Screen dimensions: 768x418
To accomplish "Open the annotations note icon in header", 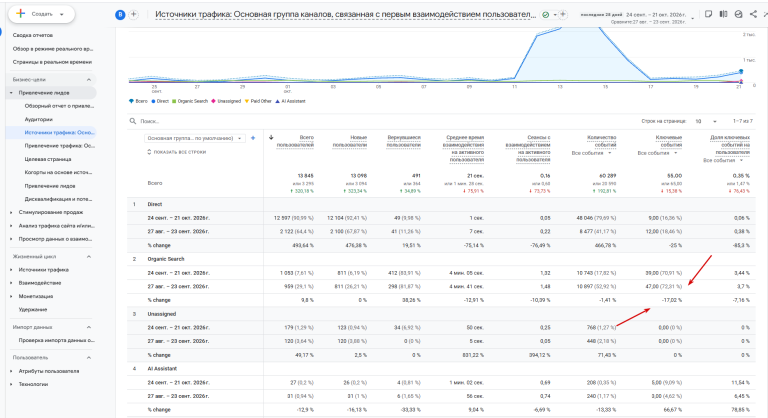I will 708,14.
